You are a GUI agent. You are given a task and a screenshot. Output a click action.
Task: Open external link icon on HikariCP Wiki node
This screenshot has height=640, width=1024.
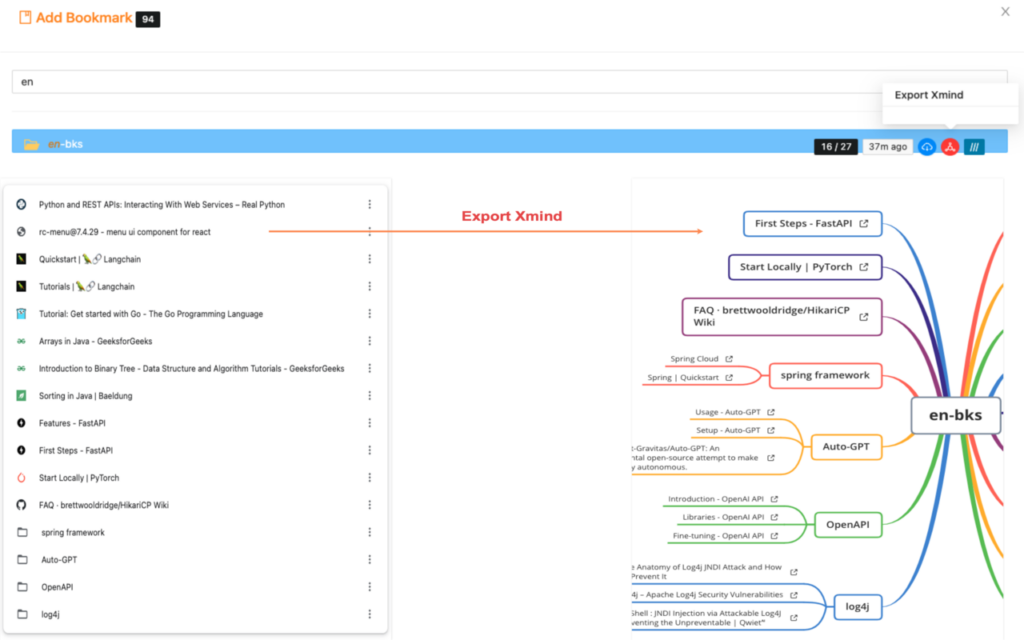[x=864, y=317]
